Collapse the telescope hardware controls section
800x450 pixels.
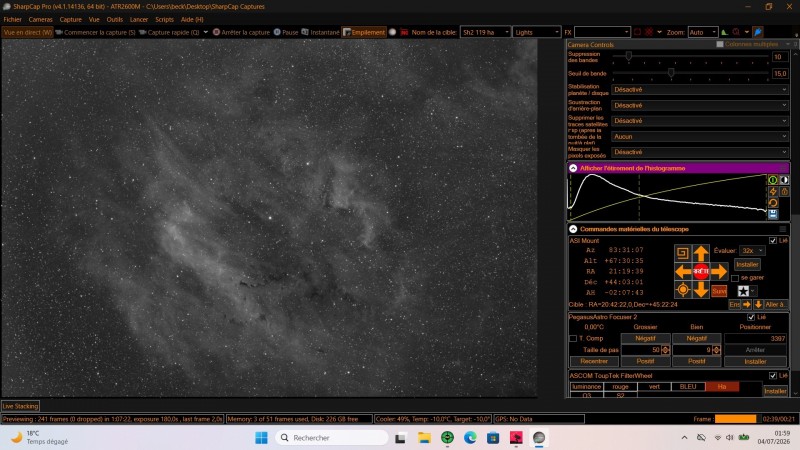[573, 229]
